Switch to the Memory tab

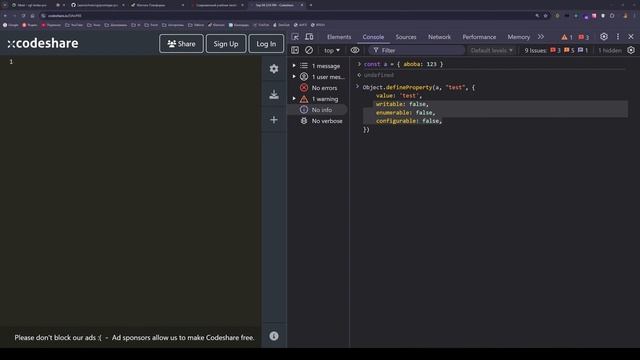tap(518, 37)
